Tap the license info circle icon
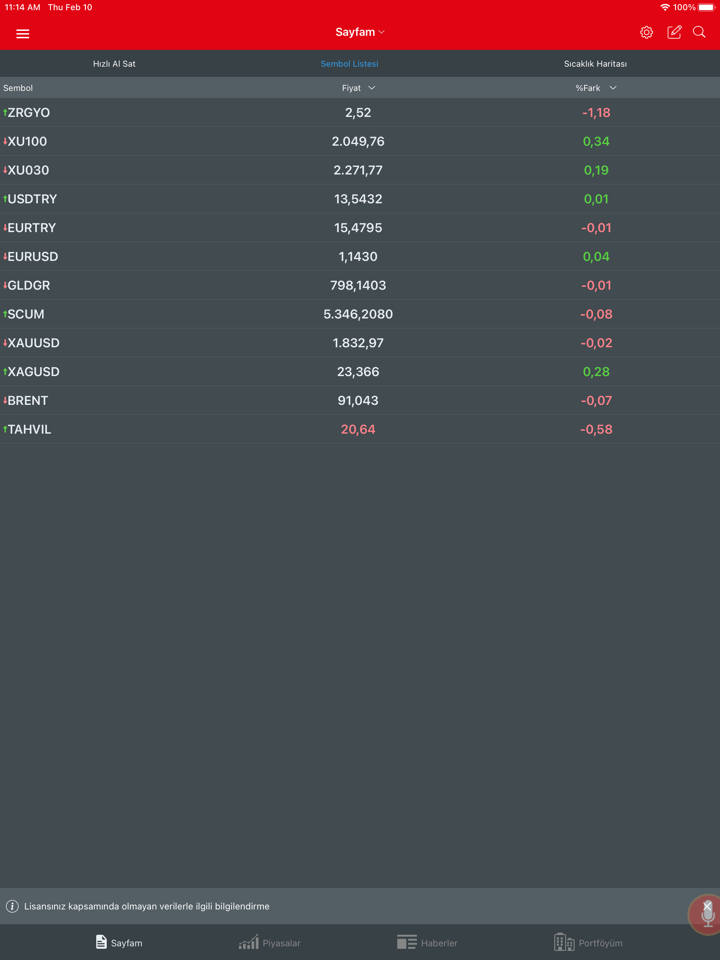This screenshot has height=960, width=720. click(x=12, y=906)
